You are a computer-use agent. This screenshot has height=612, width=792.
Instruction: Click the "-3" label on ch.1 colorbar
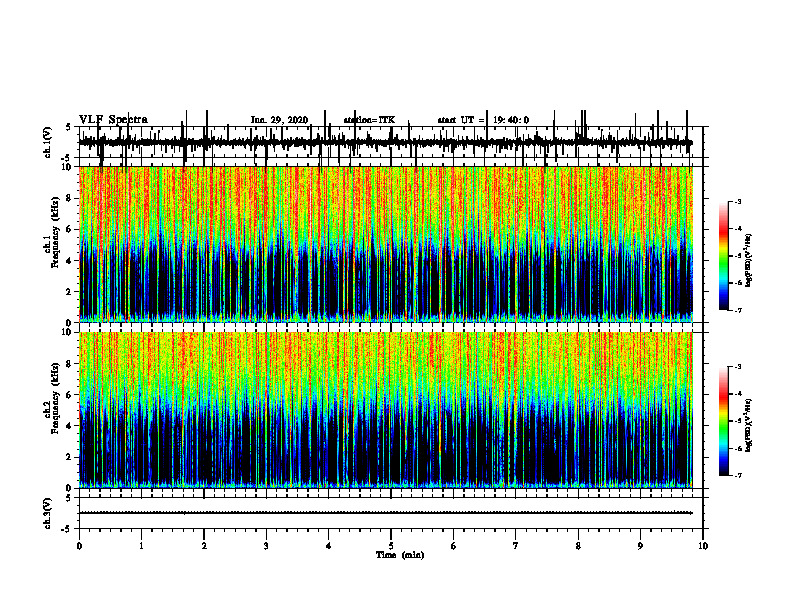[x=738, y=202]
